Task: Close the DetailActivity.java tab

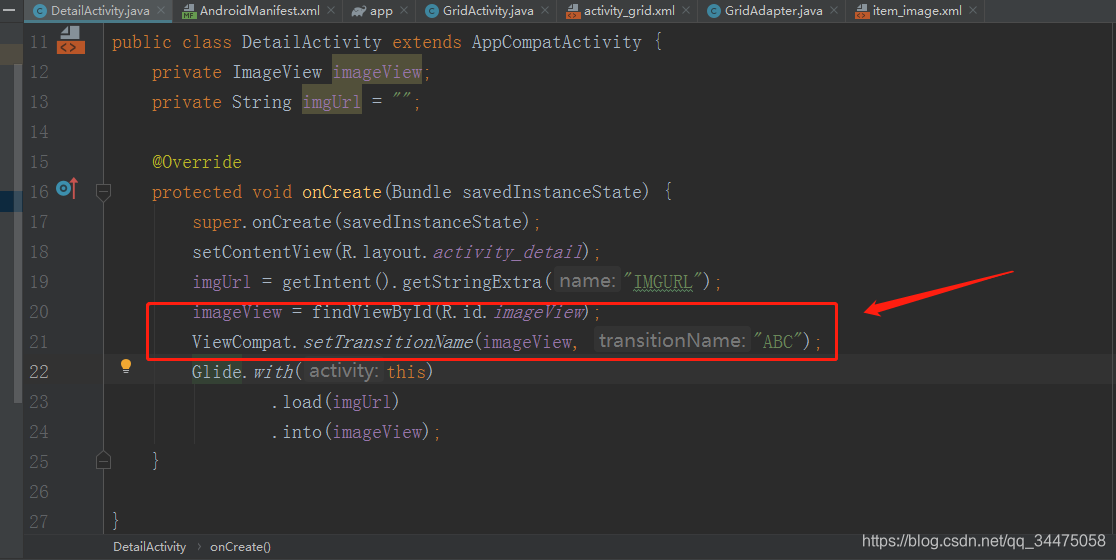Action: point(161,11)
